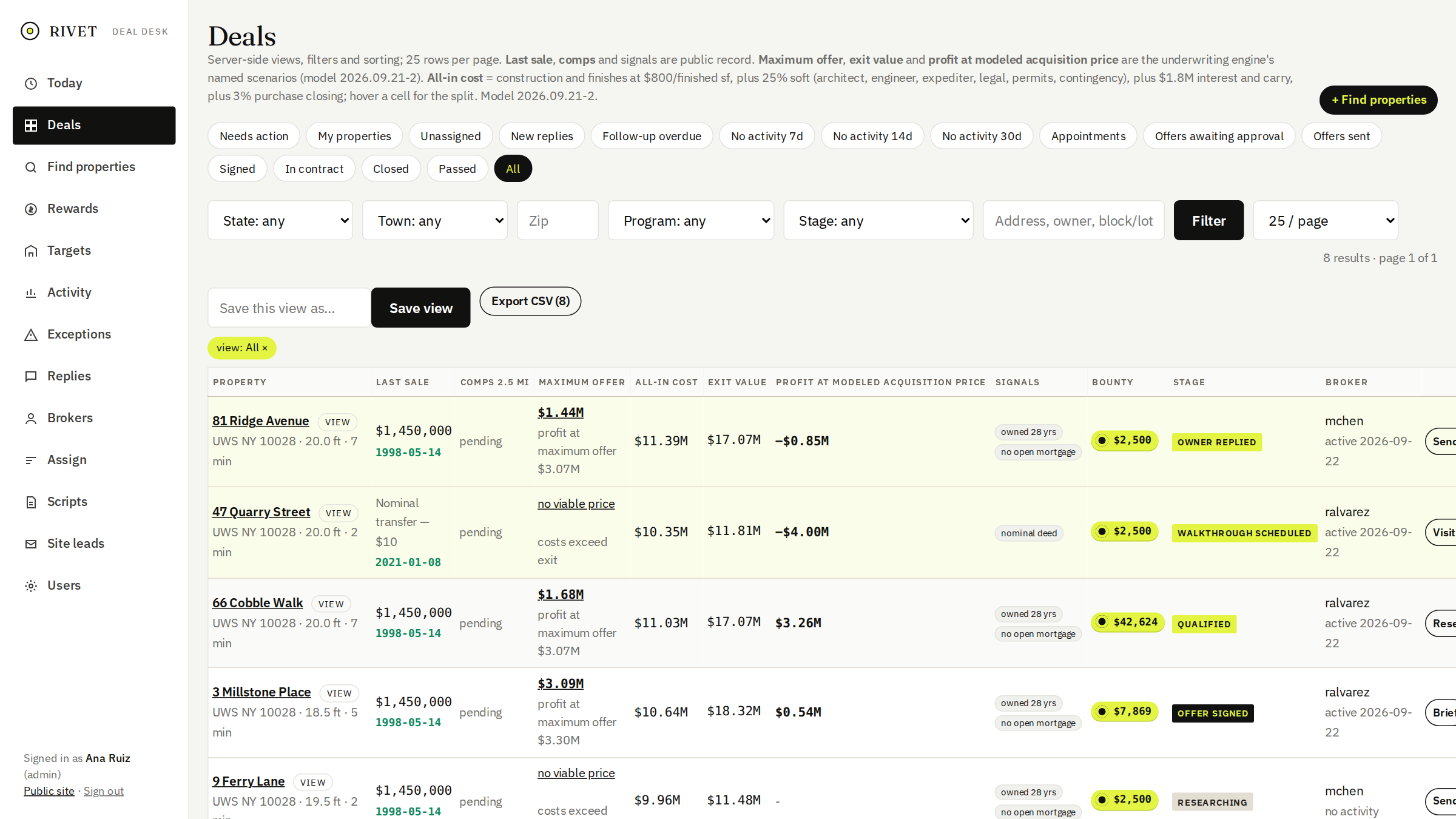Viewport: 1456px width, 819px height.
Task: Switch to the In contract view
Action: [314, 169]
